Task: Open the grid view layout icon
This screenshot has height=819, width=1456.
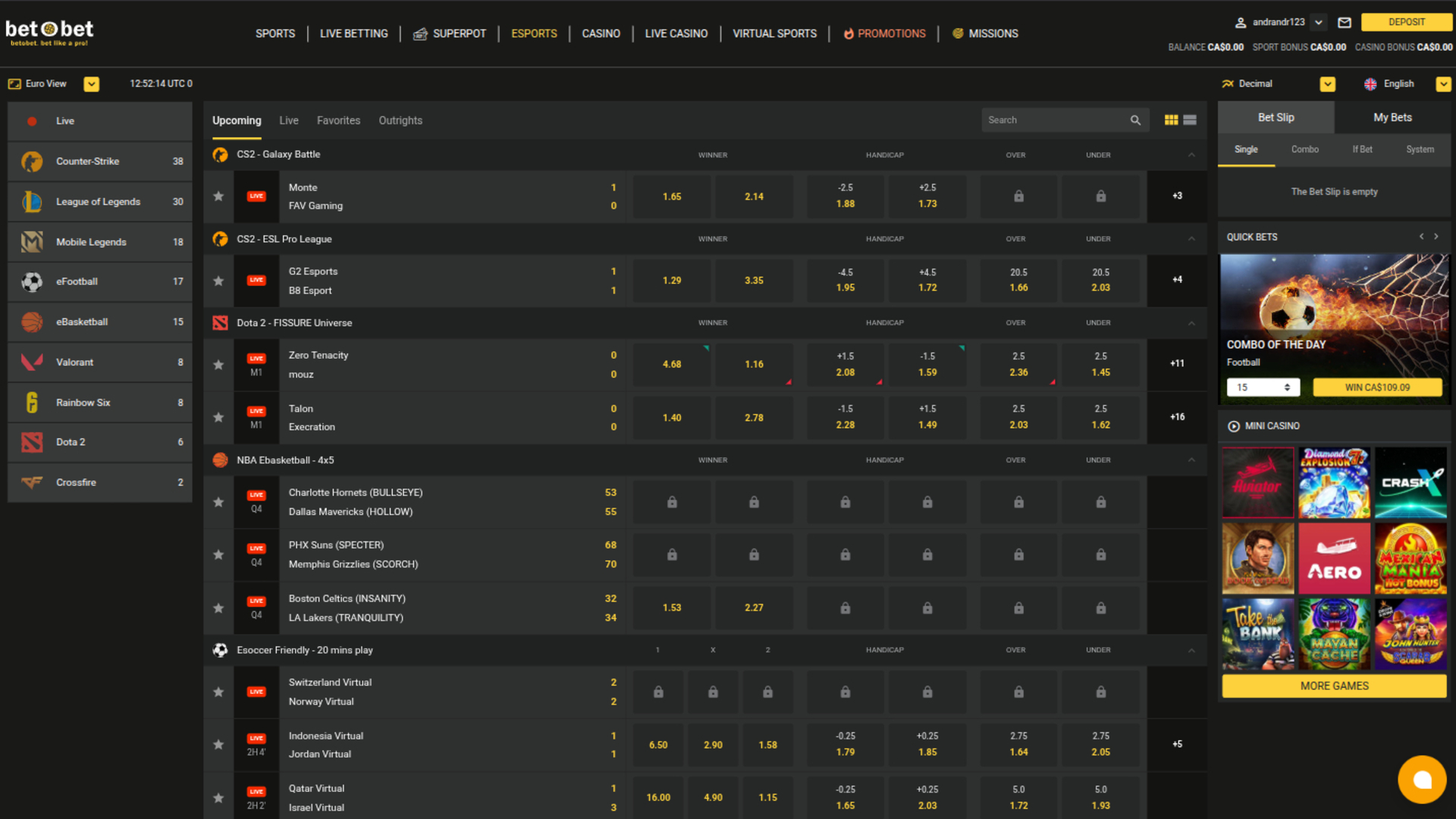Action: pos(1171,119)
